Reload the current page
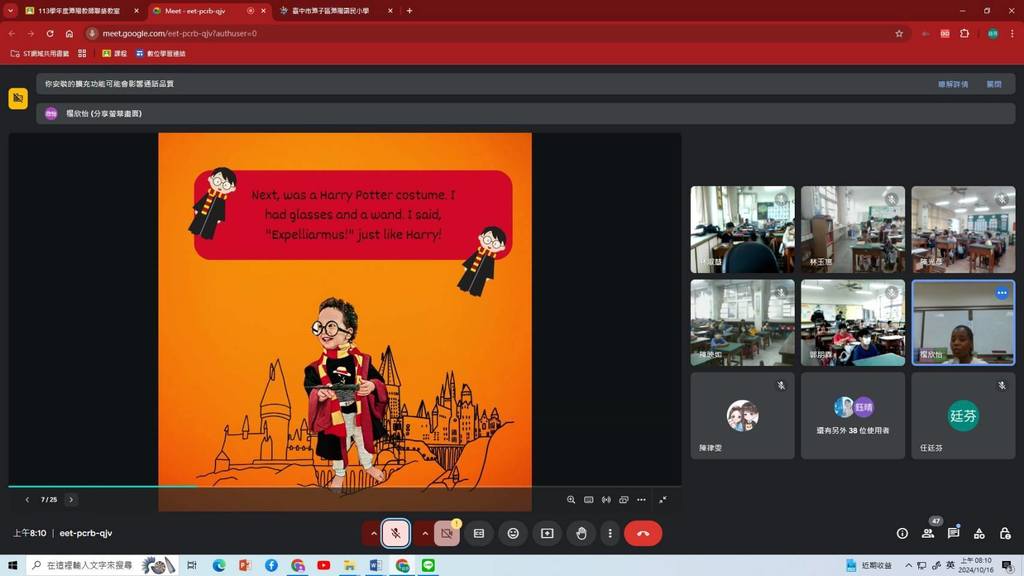Screen dimensions: 1024x576 click(50, 33)
